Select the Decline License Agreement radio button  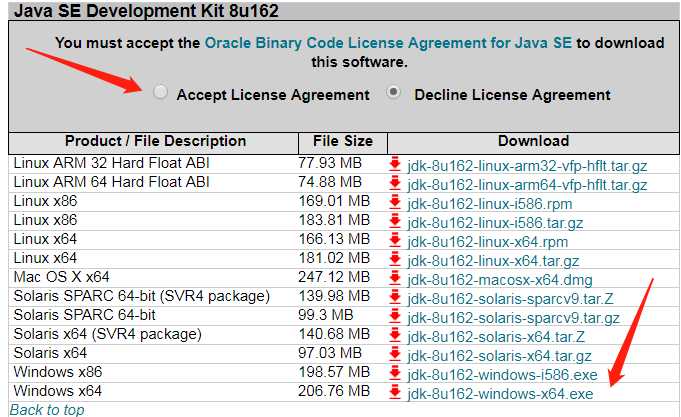click(393, 92)
